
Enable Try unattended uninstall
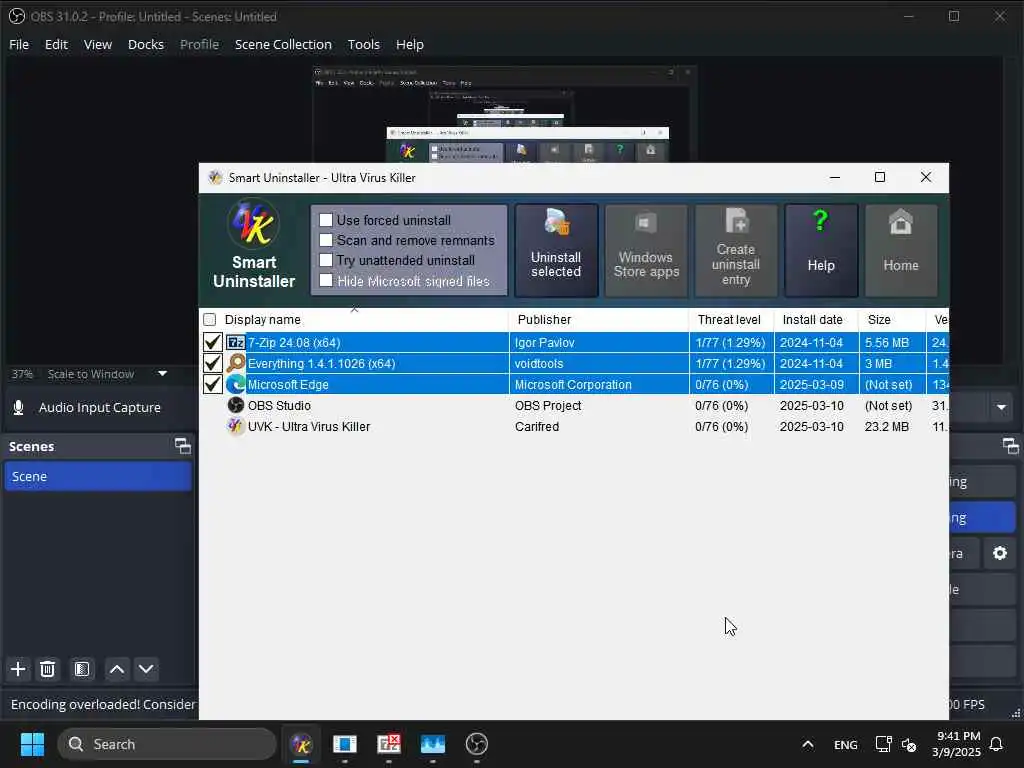(326, 260)
